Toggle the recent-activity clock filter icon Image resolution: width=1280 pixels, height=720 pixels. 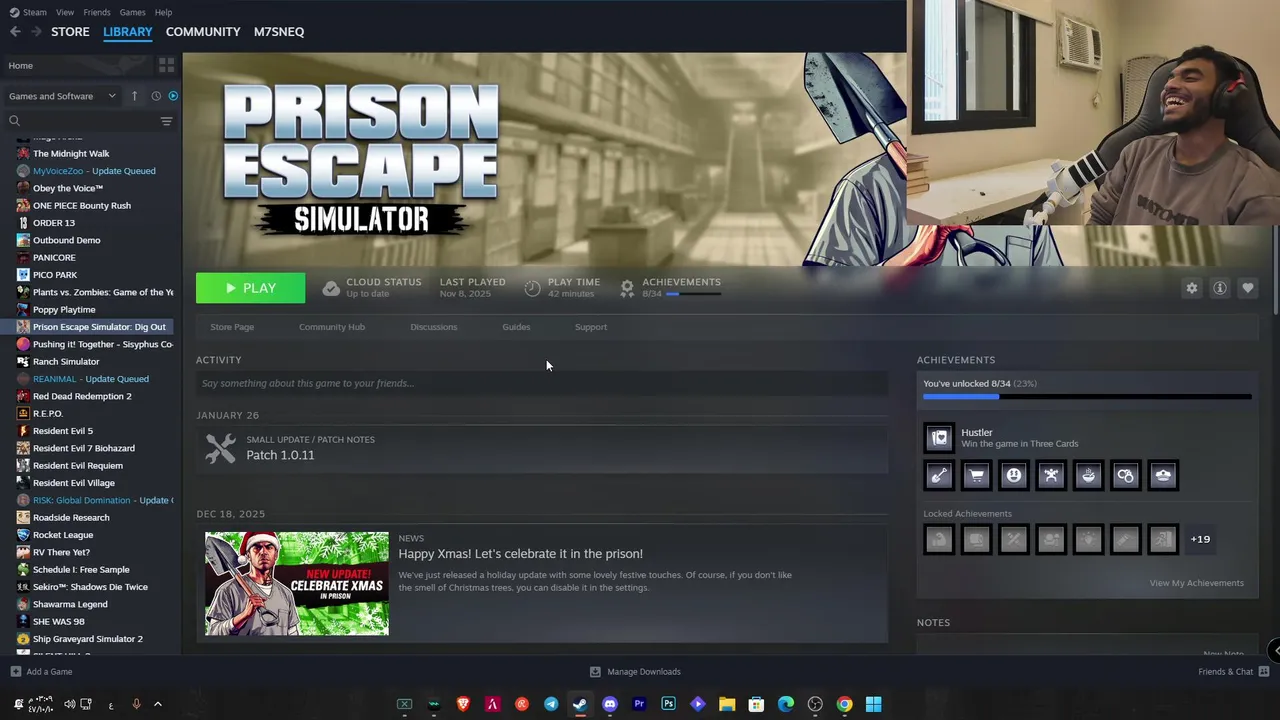pos(156,96)
